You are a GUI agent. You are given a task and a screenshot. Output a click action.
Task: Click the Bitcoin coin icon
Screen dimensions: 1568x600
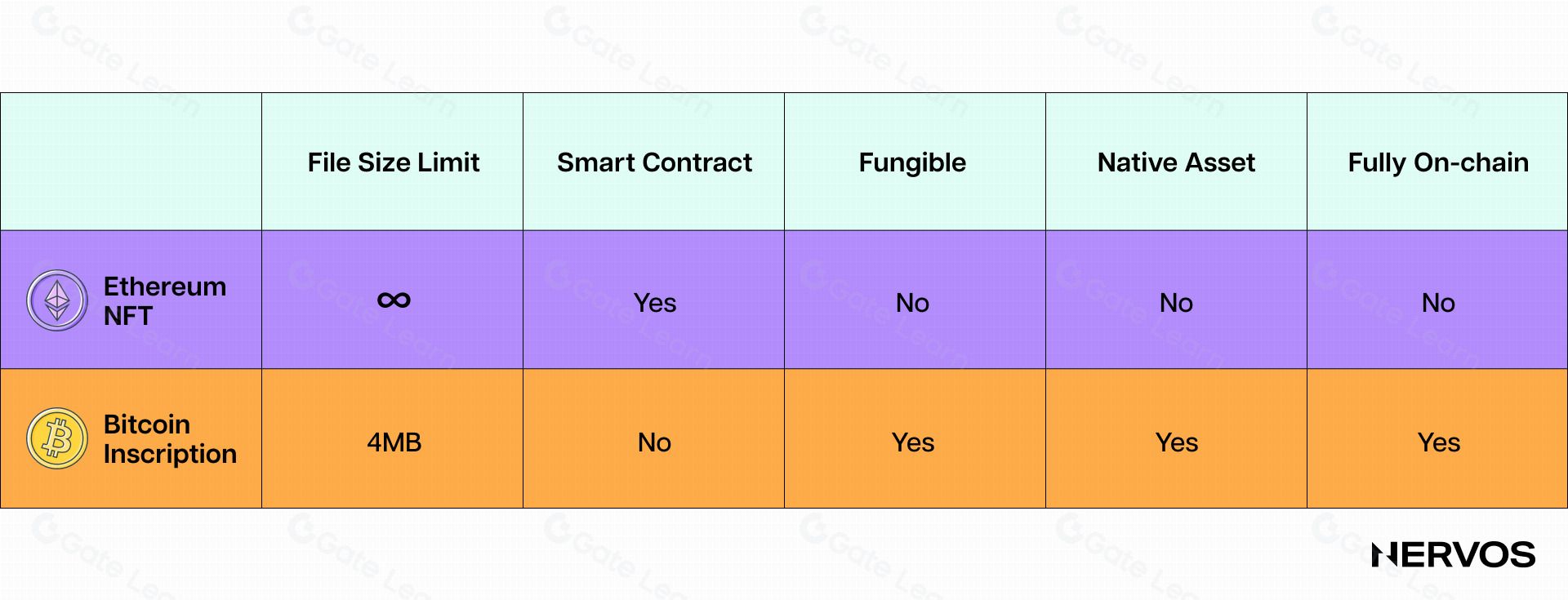(57, 439)
